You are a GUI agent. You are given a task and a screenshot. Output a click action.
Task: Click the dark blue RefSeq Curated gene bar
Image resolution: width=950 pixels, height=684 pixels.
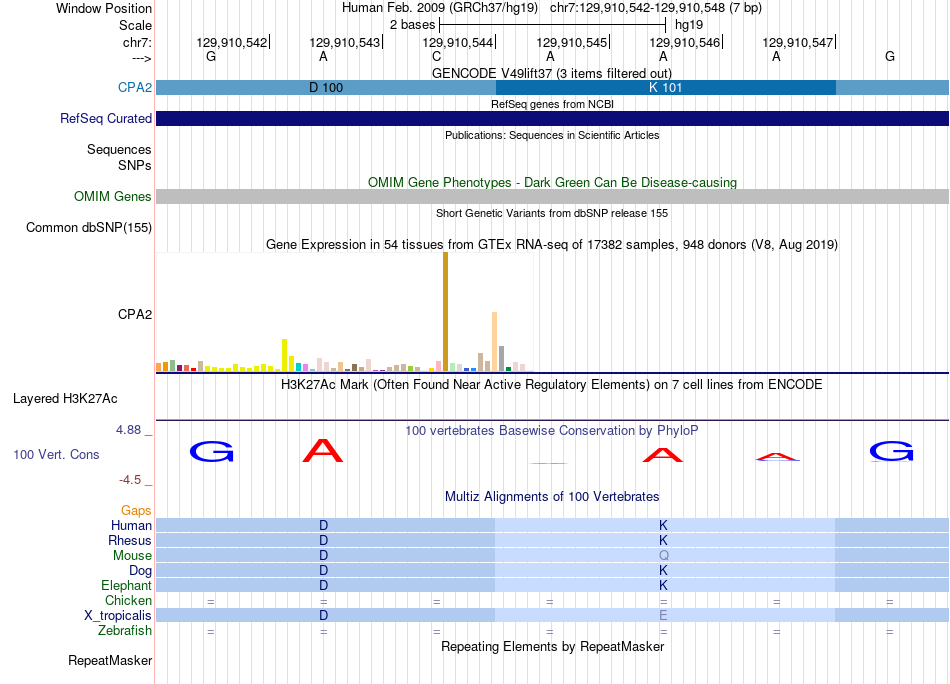pyautogui.click(x=553, y=119)
